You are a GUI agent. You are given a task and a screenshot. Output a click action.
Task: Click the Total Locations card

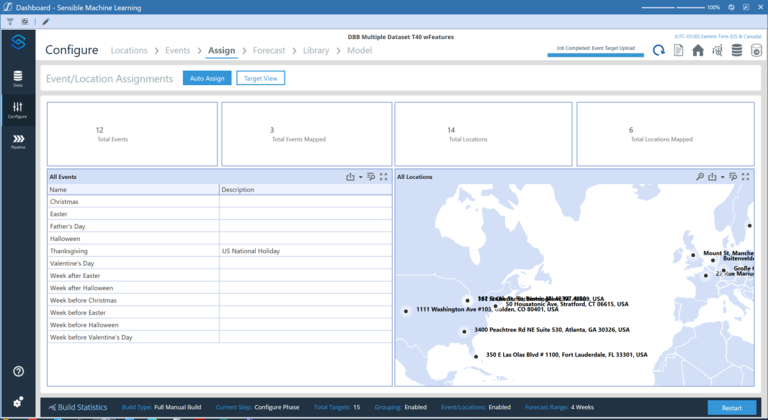coord(483,134)
